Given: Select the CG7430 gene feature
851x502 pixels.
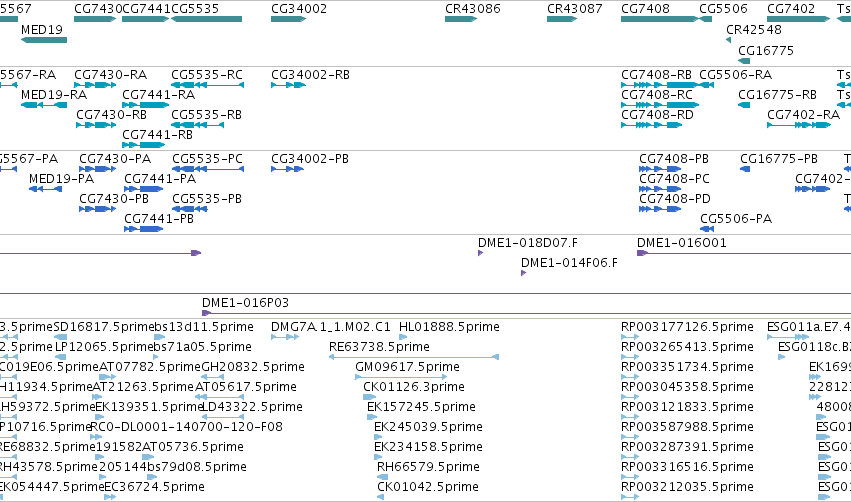Looking at the screenshot, I should point(95,19).
